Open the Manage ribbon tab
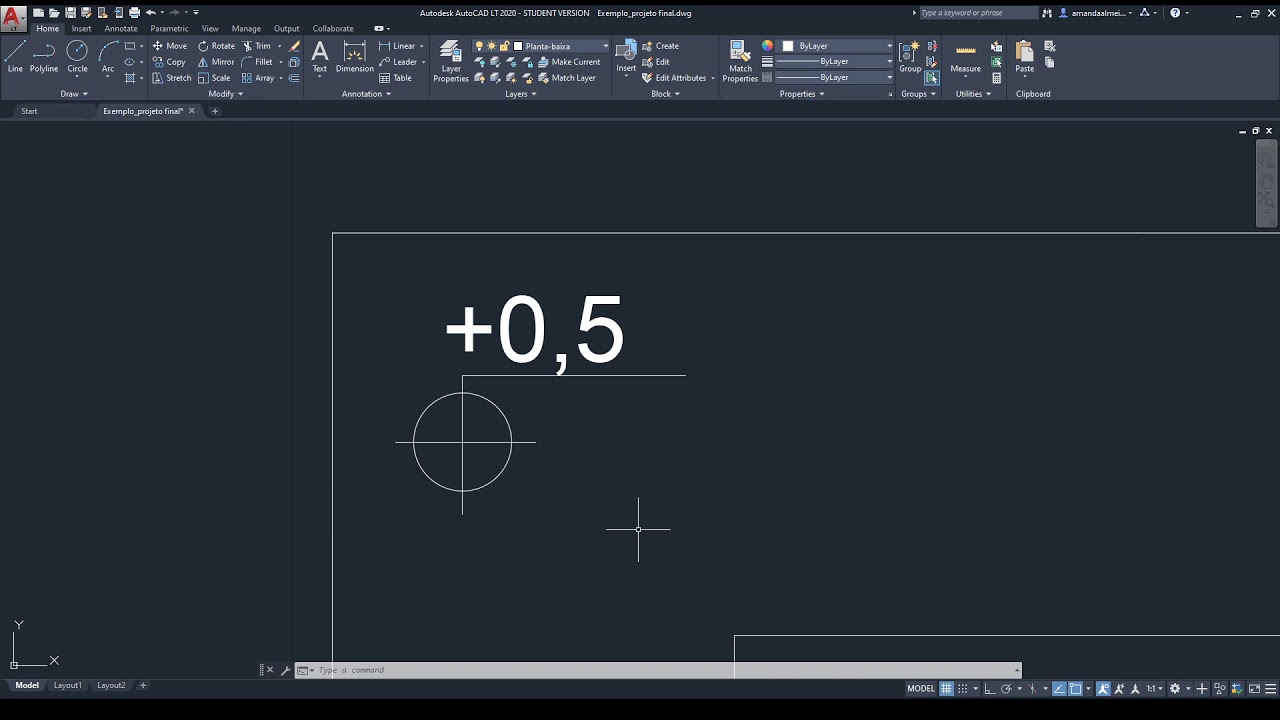1280x720 pixels. 246,28
